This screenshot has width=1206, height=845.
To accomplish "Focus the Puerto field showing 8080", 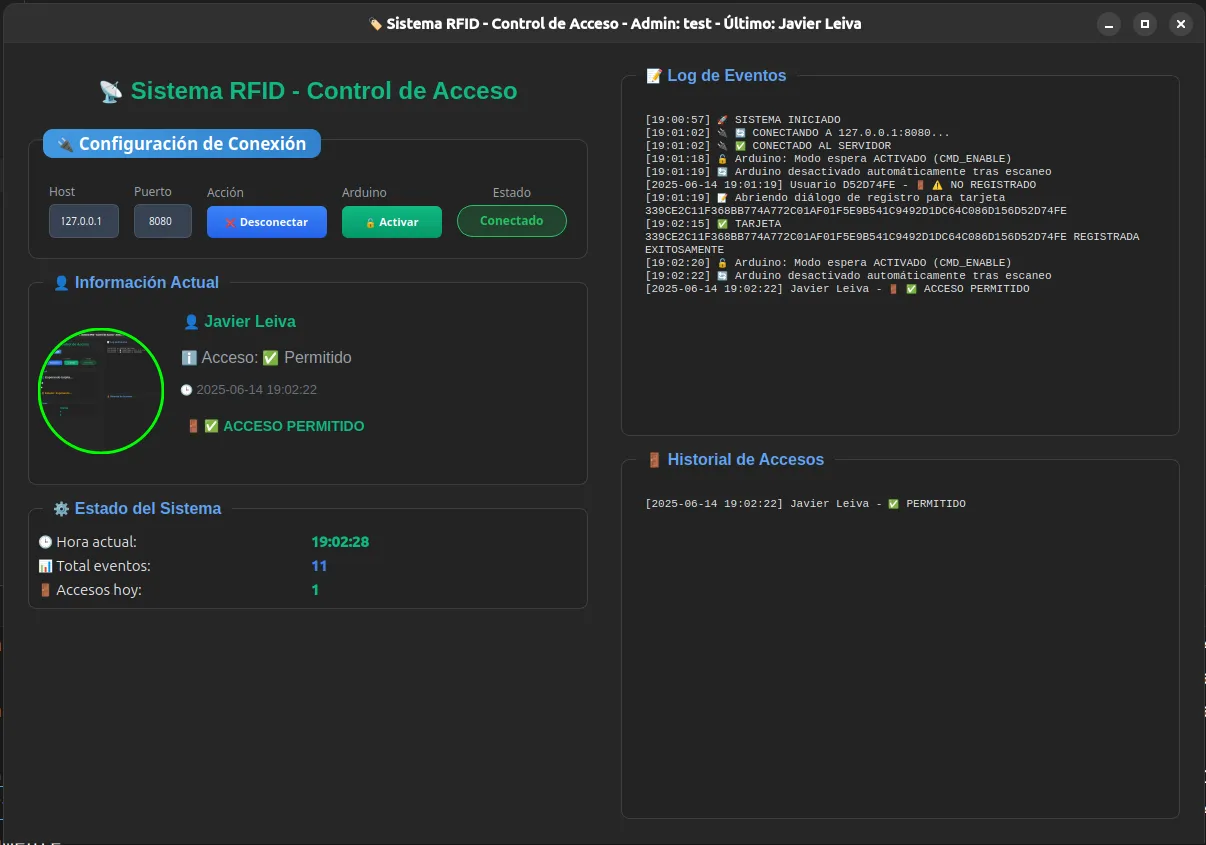I will click(x=163, y=221).
